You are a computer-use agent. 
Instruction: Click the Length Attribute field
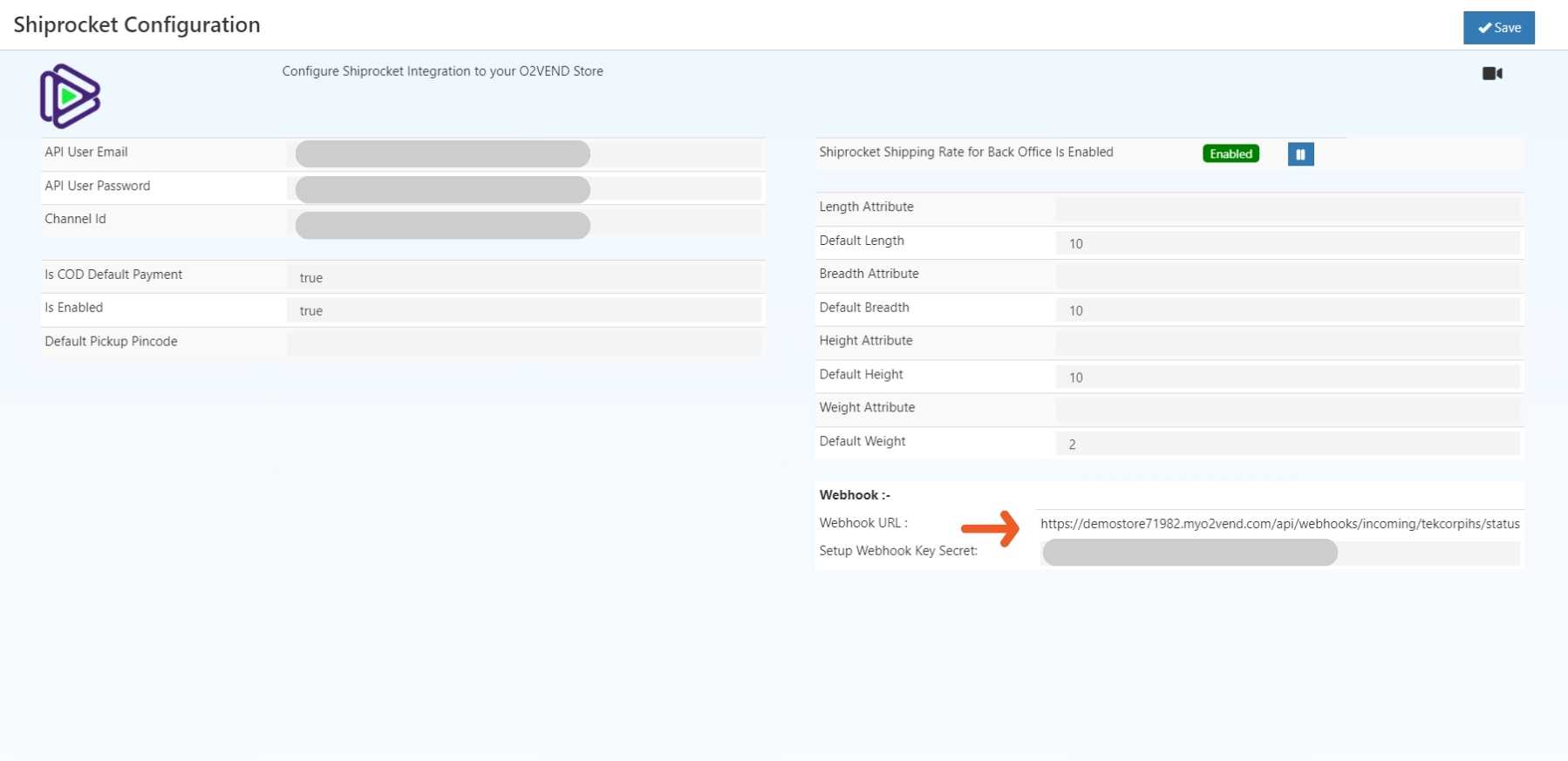[x=1287, y=208]
